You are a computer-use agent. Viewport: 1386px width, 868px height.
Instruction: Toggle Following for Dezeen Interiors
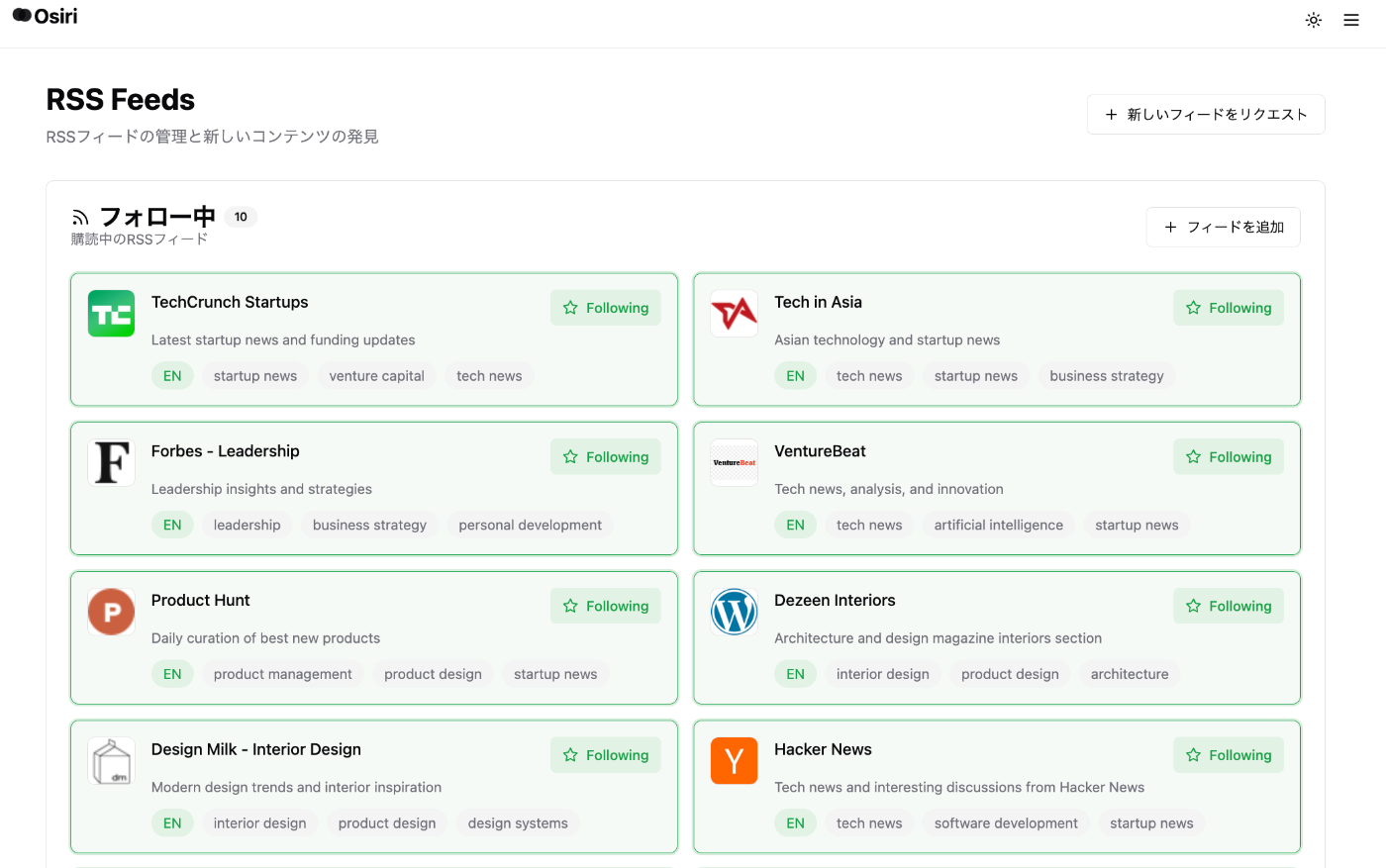(x=1229, y=606)
